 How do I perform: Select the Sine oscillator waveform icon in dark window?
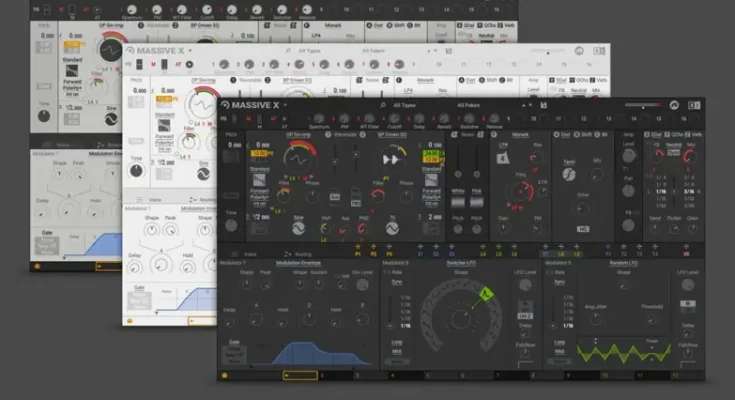[x=297, y=229]
